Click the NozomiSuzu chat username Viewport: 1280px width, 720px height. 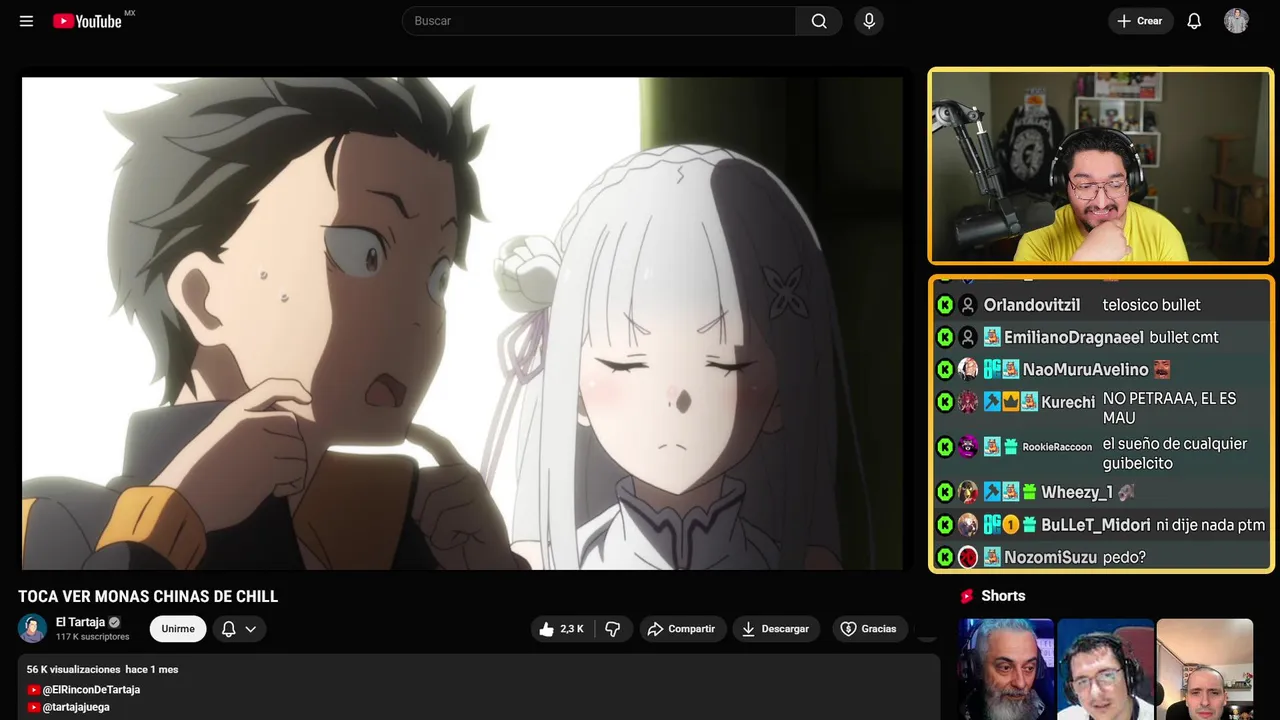[1051, 557]
